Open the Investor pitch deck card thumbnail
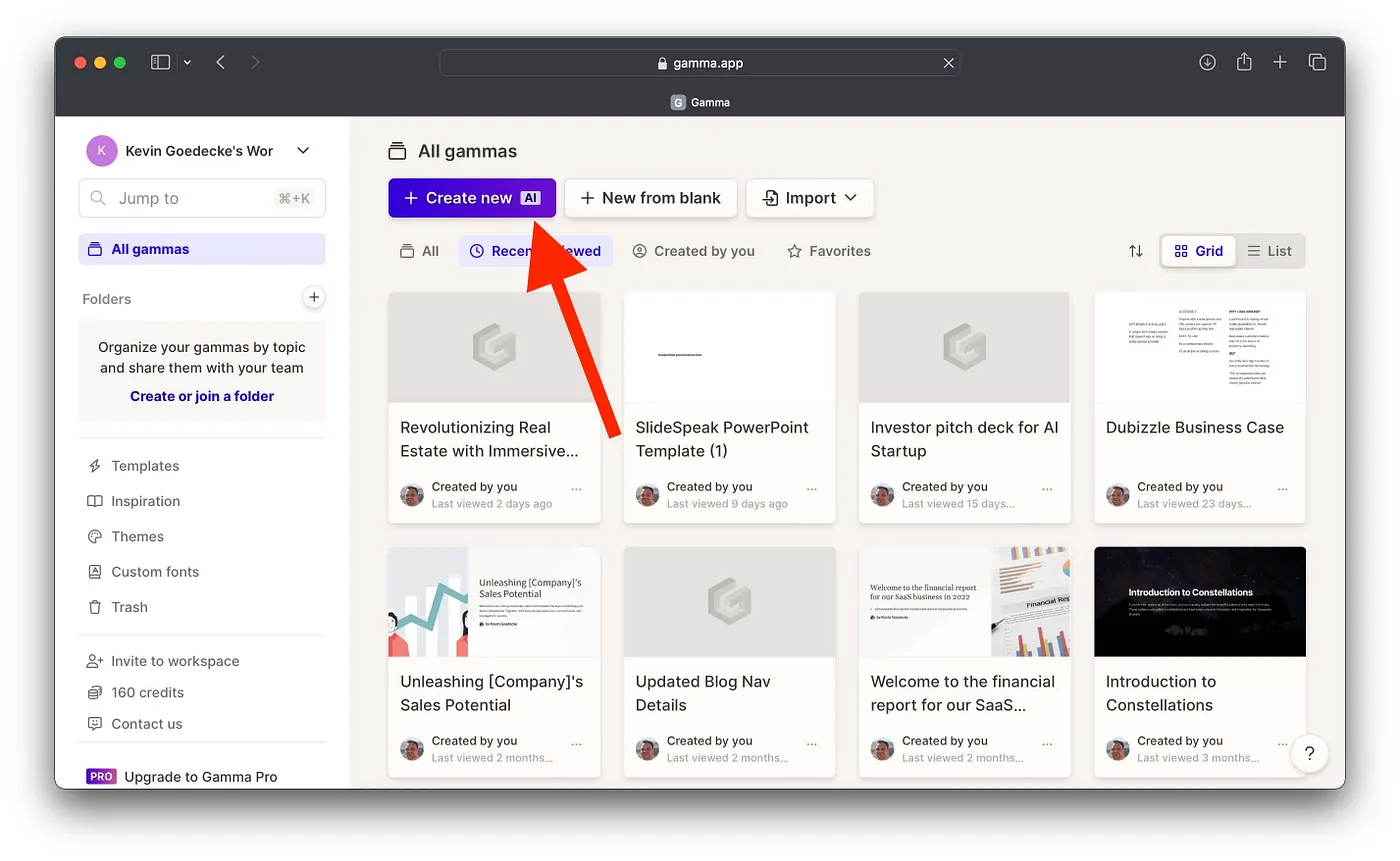 tap(965, 347)
